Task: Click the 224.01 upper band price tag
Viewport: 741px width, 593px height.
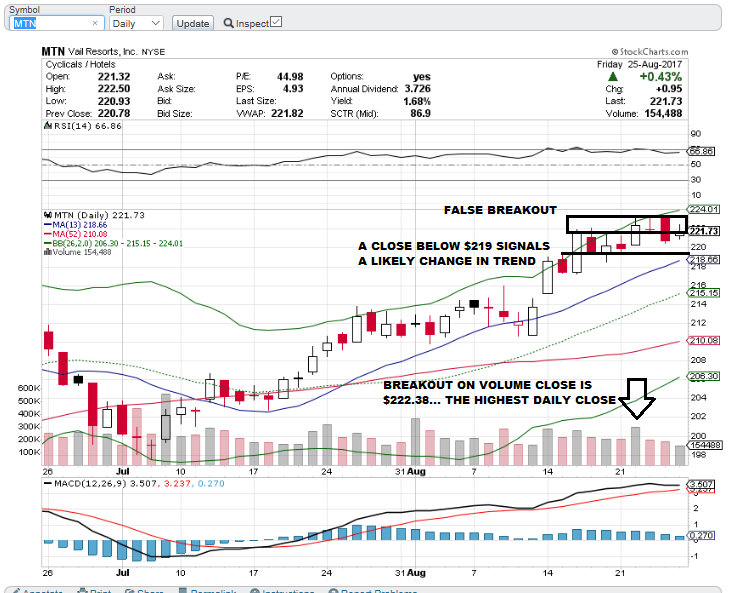Action: coord(703,209)
